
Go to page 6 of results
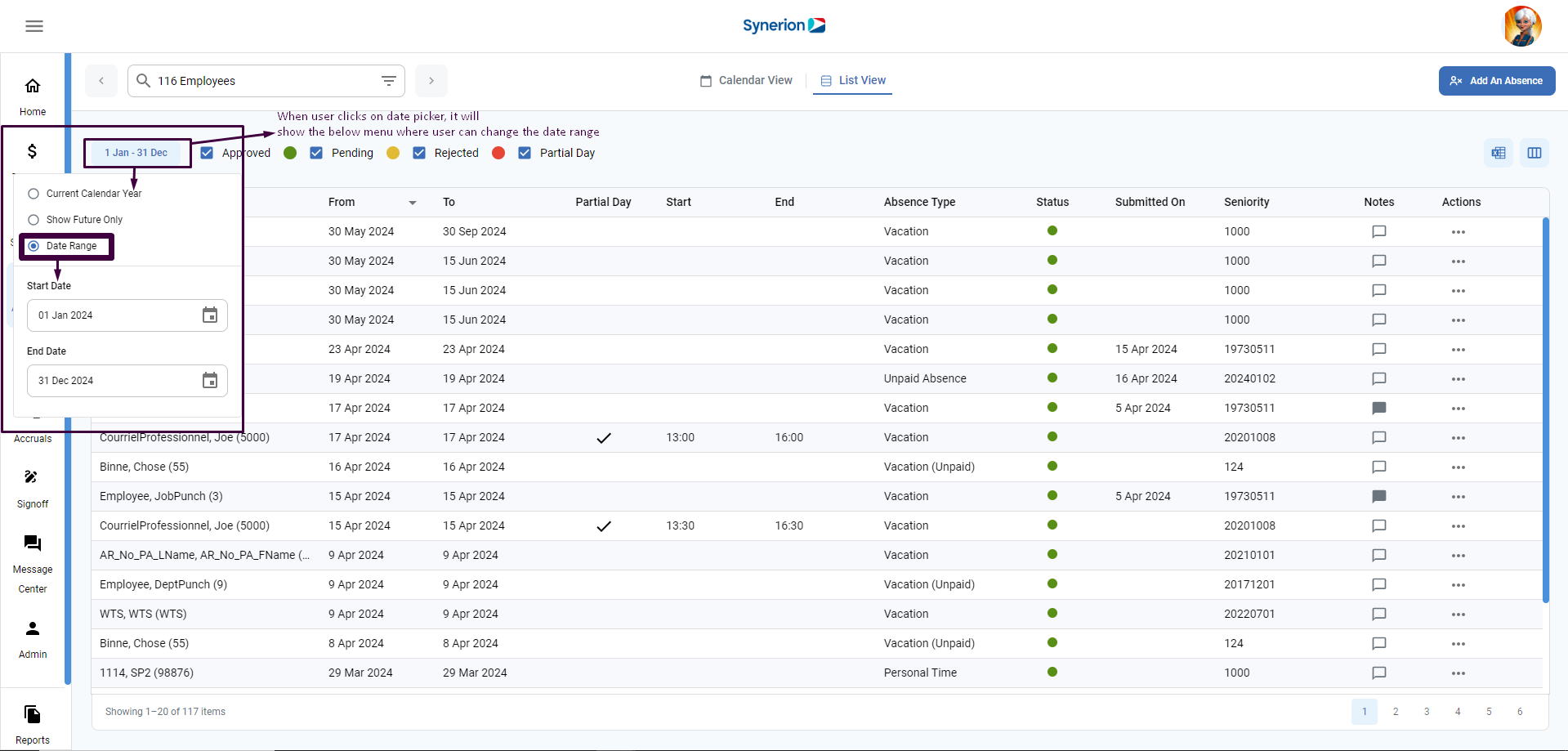pos(1520,712)
